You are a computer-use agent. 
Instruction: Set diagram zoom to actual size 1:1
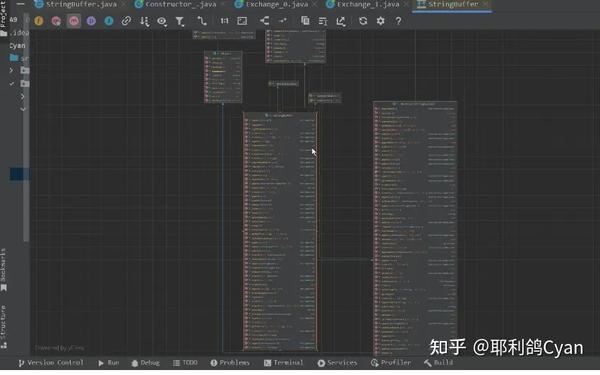click(x=225, y=21)
